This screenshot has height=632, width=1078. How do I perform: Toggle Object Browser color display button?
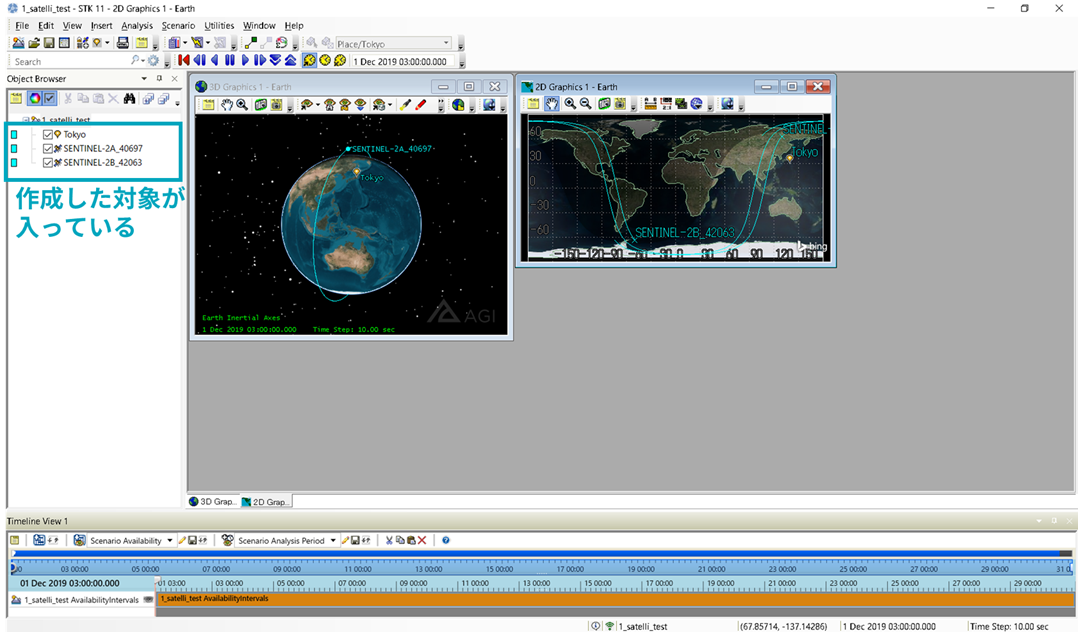(x=34, y=99)
